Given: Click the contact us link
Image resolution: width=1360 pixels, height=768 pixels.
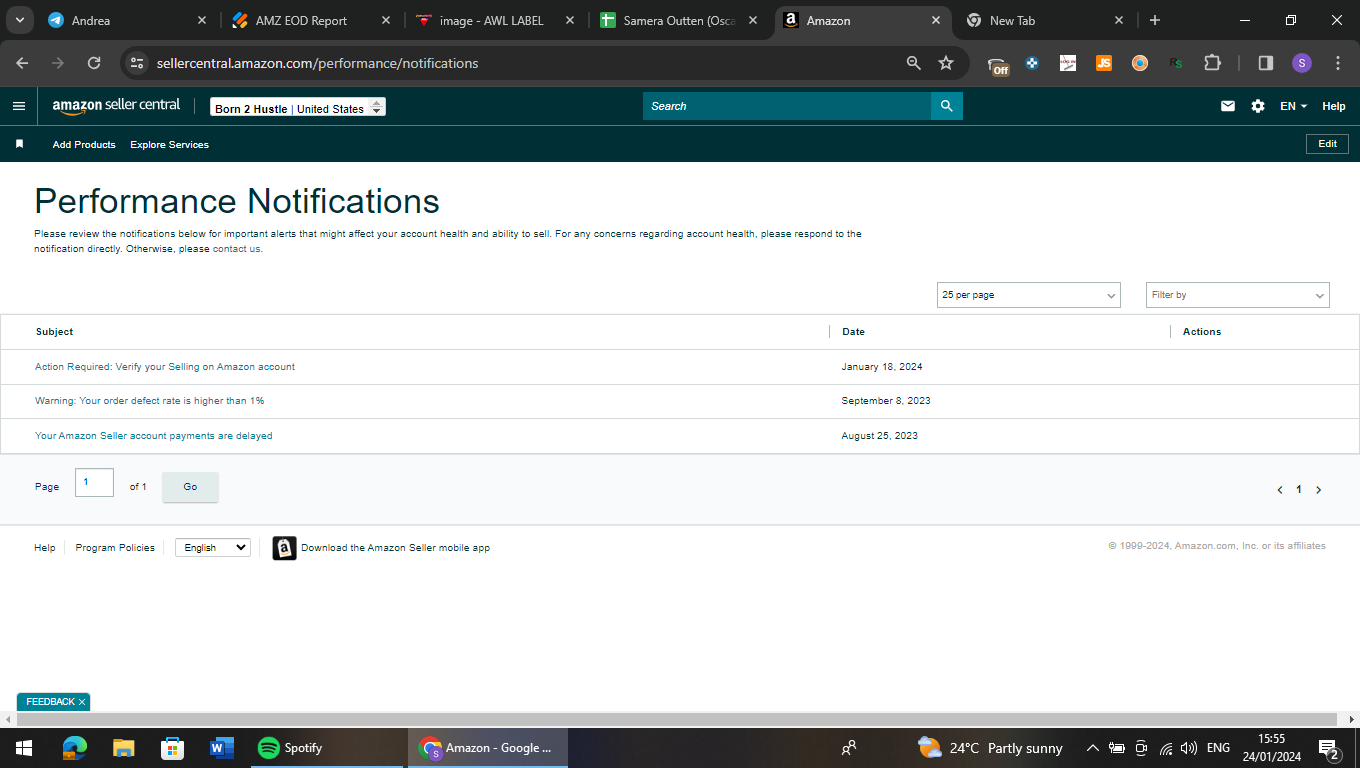Looking at the screenshot, I should point(237,249).
